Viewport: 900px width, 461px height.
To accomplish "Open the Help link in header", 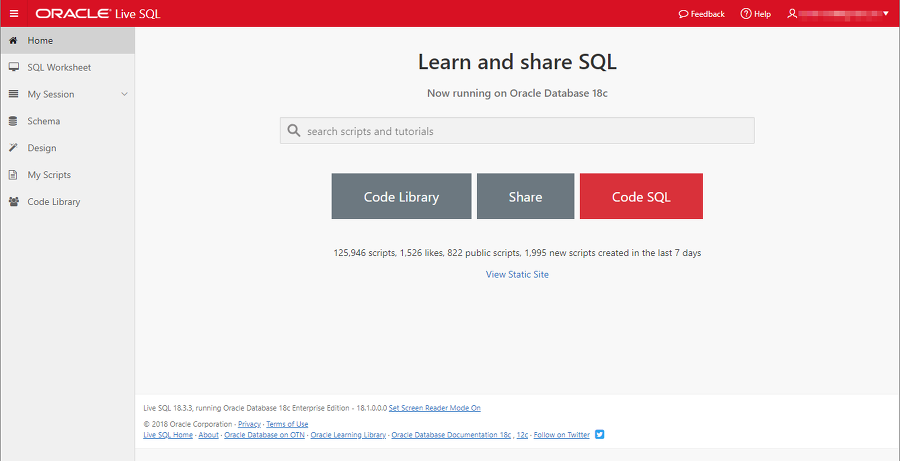I will point(755,14).
